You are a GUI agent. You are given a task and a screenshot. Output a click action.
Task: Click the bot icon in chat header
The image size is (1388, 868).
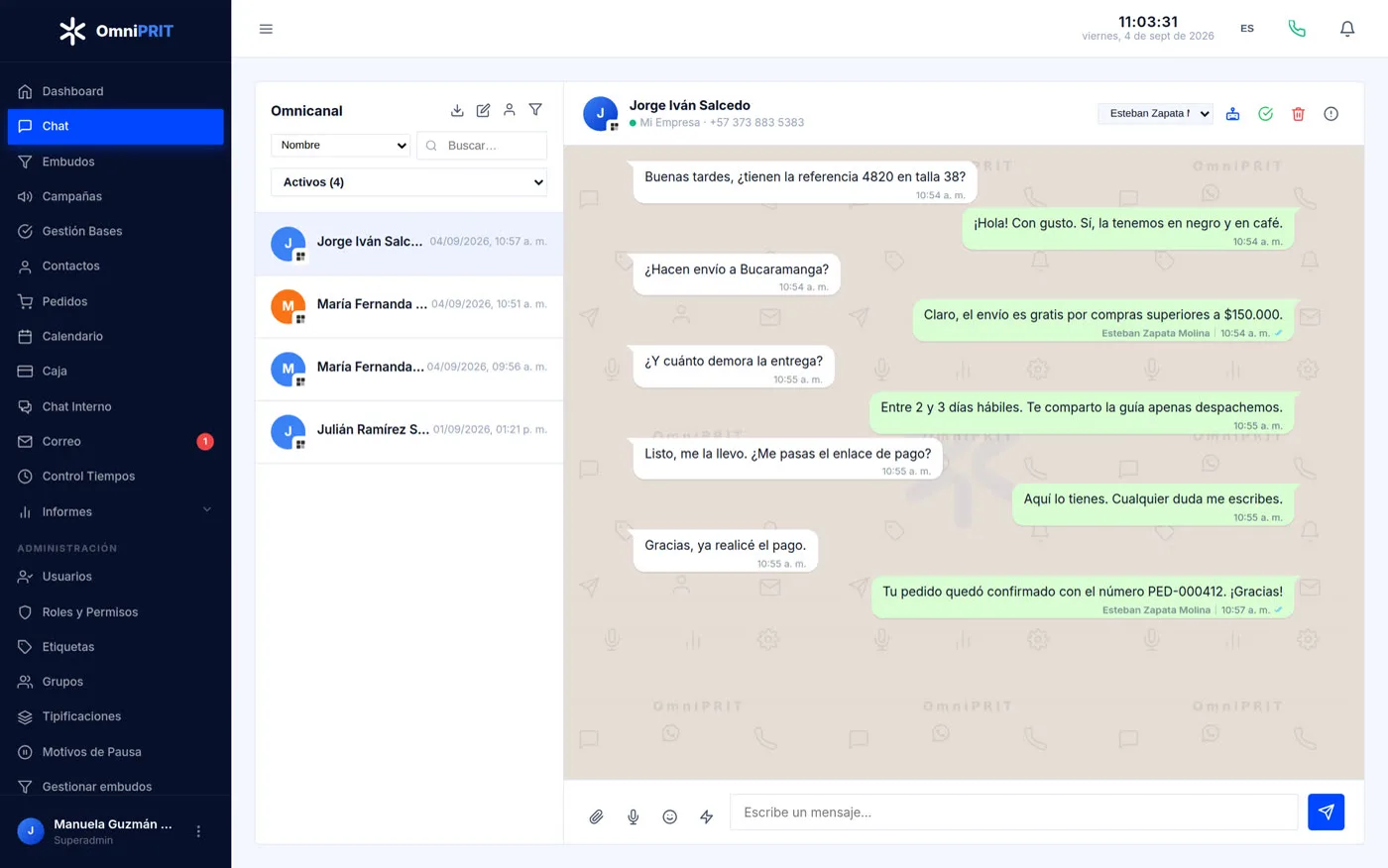(x=1232, y=114)
